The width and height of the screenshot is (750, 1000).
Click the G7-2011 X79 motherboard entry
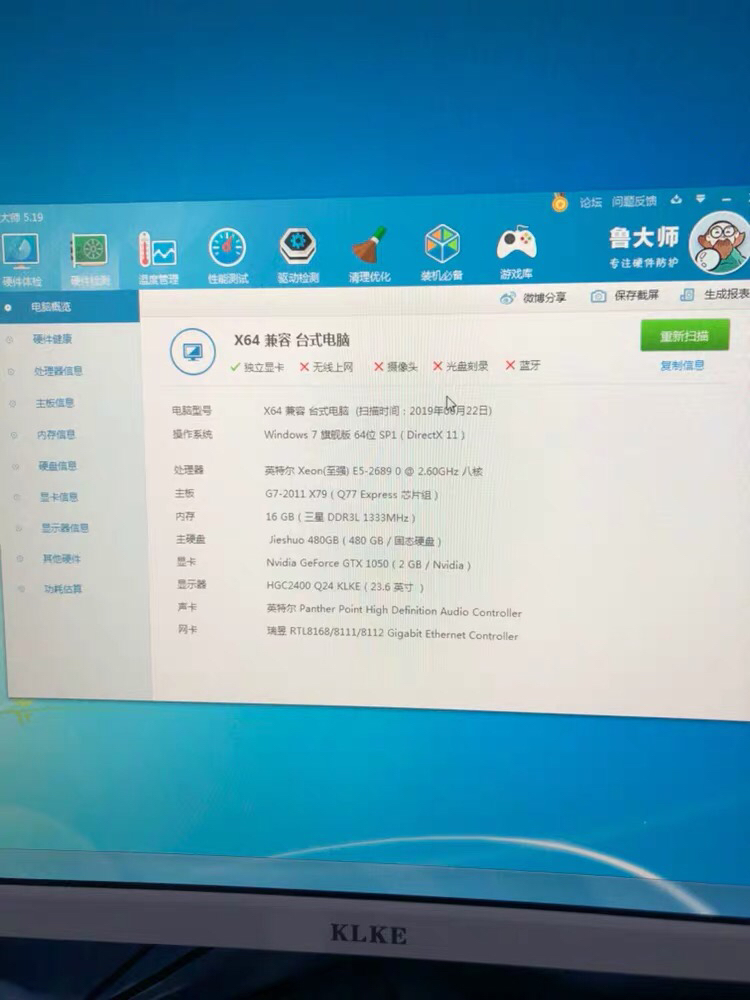(x=351, y=494)
